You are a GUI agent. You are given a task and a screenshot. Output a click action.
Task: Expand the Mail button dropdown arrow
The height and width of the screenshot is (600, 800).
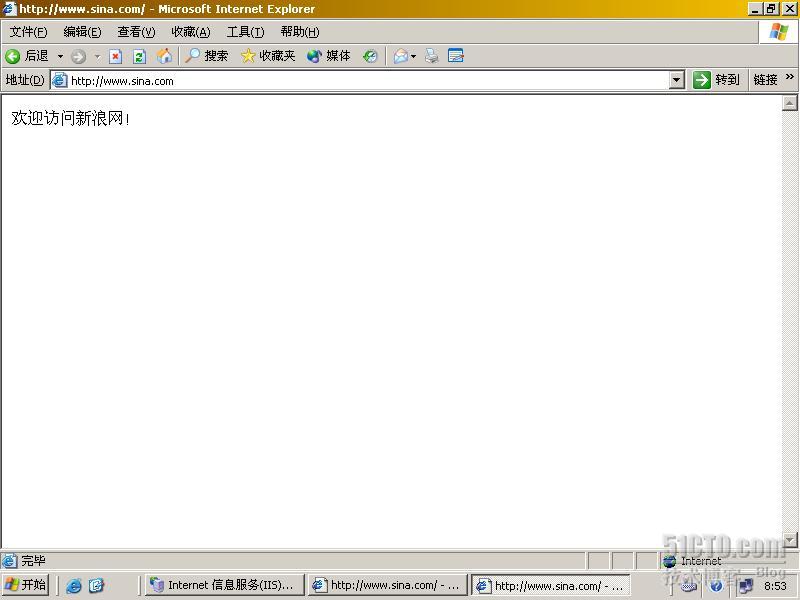[413, 56]
